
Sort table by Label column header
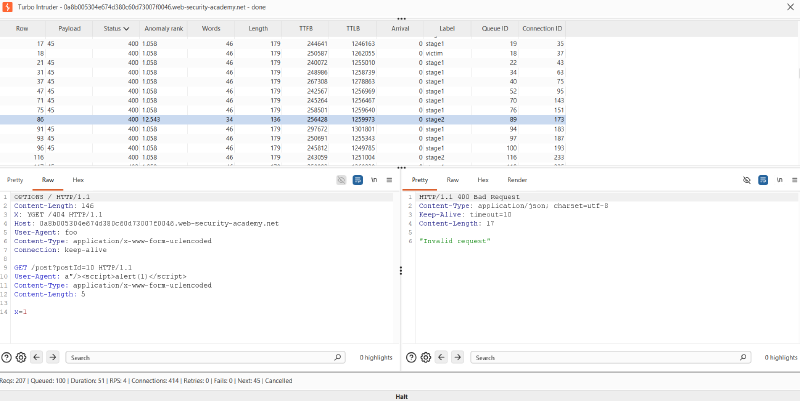(447, 29)
